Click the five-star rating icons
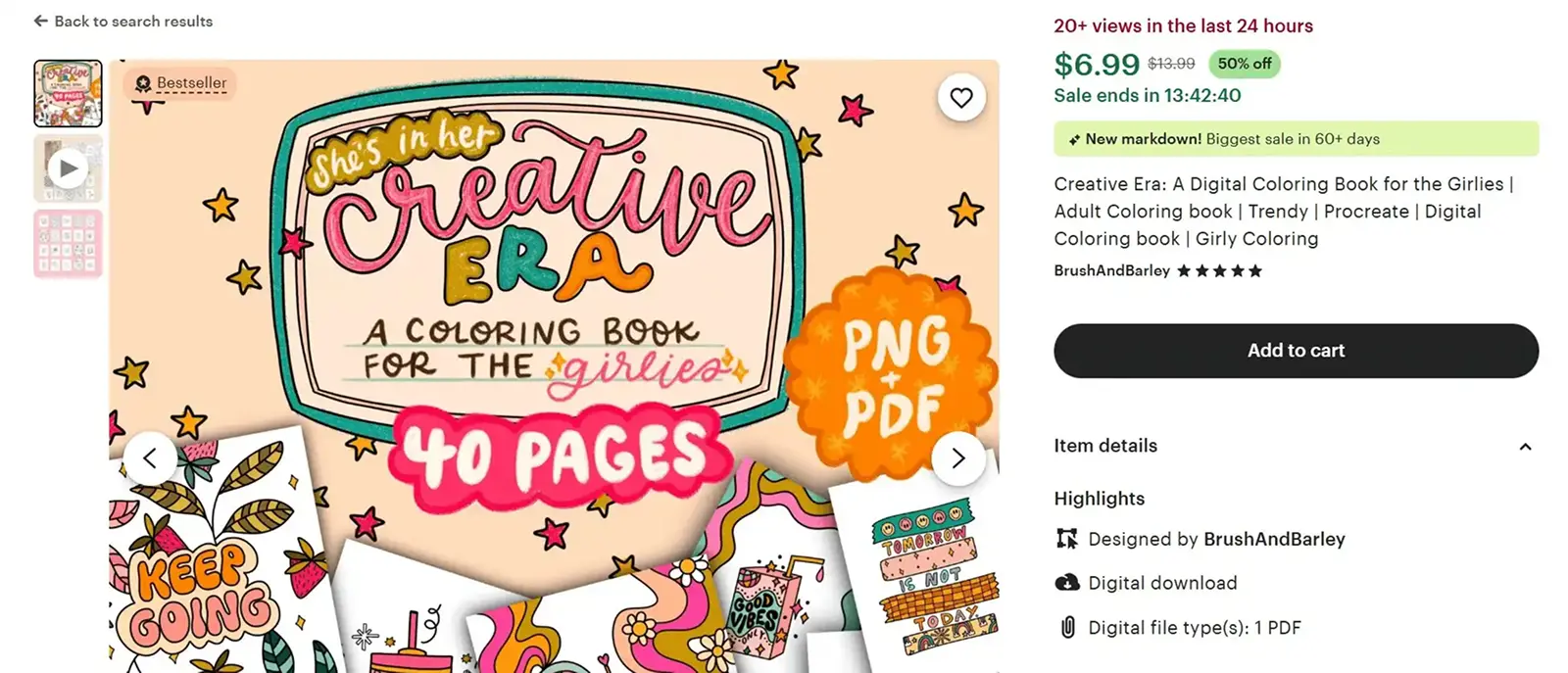 click(x=1219, y=270)
